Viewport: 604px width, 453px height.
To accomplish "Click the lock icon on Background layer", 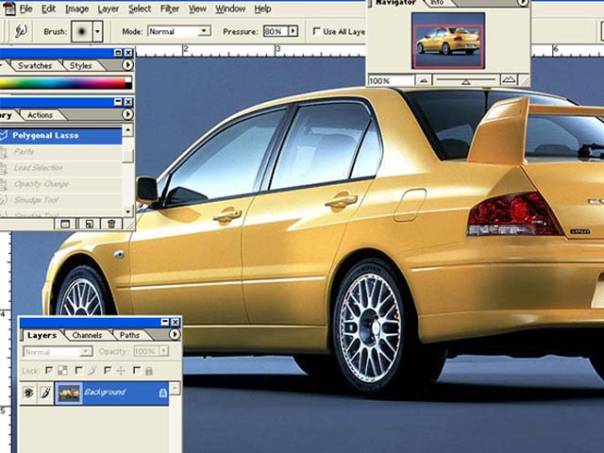I will (x=162, y=393).
